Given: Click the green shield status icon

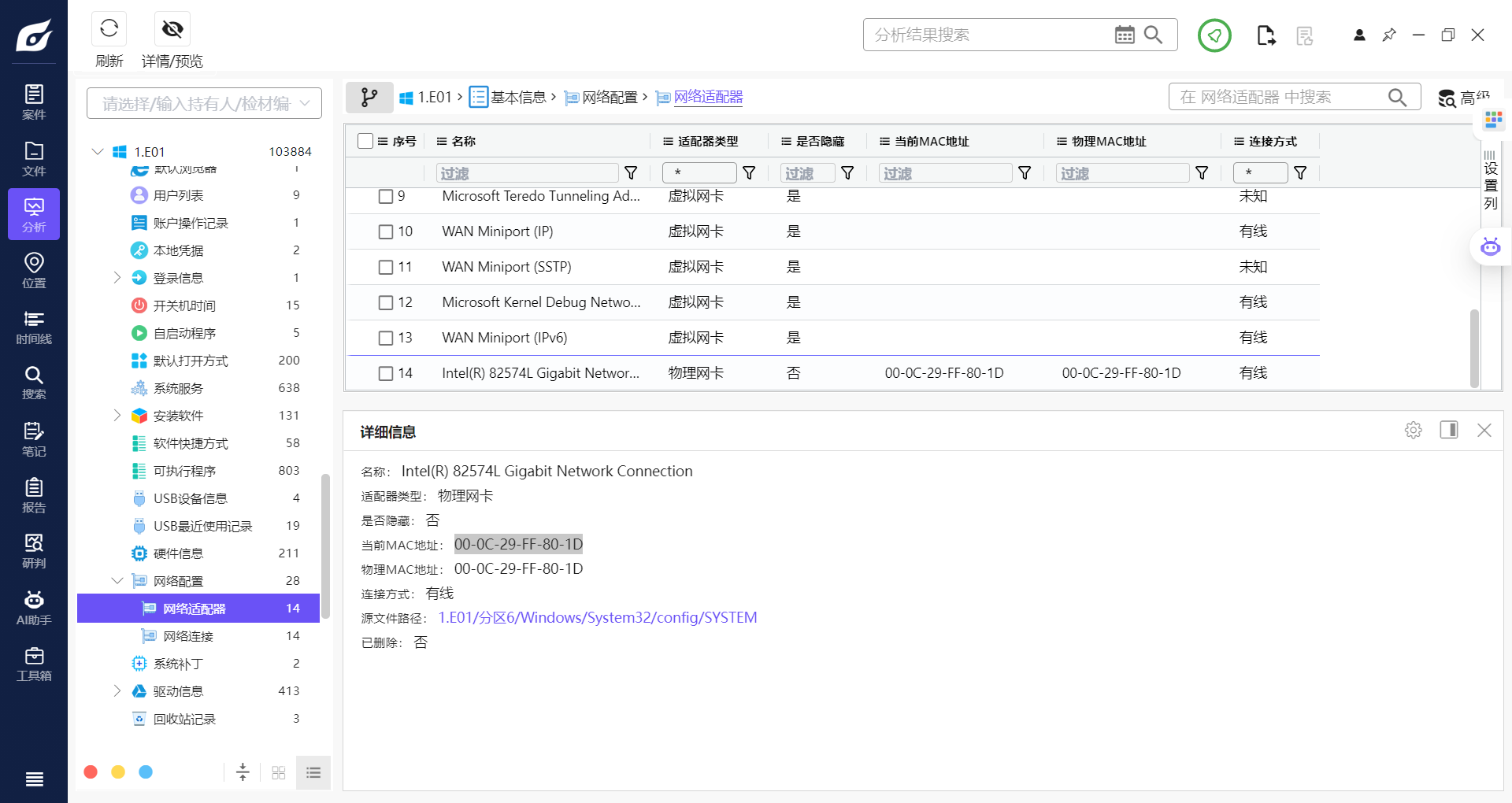Looking at the screenshot, I should (x=1214, y=35).
